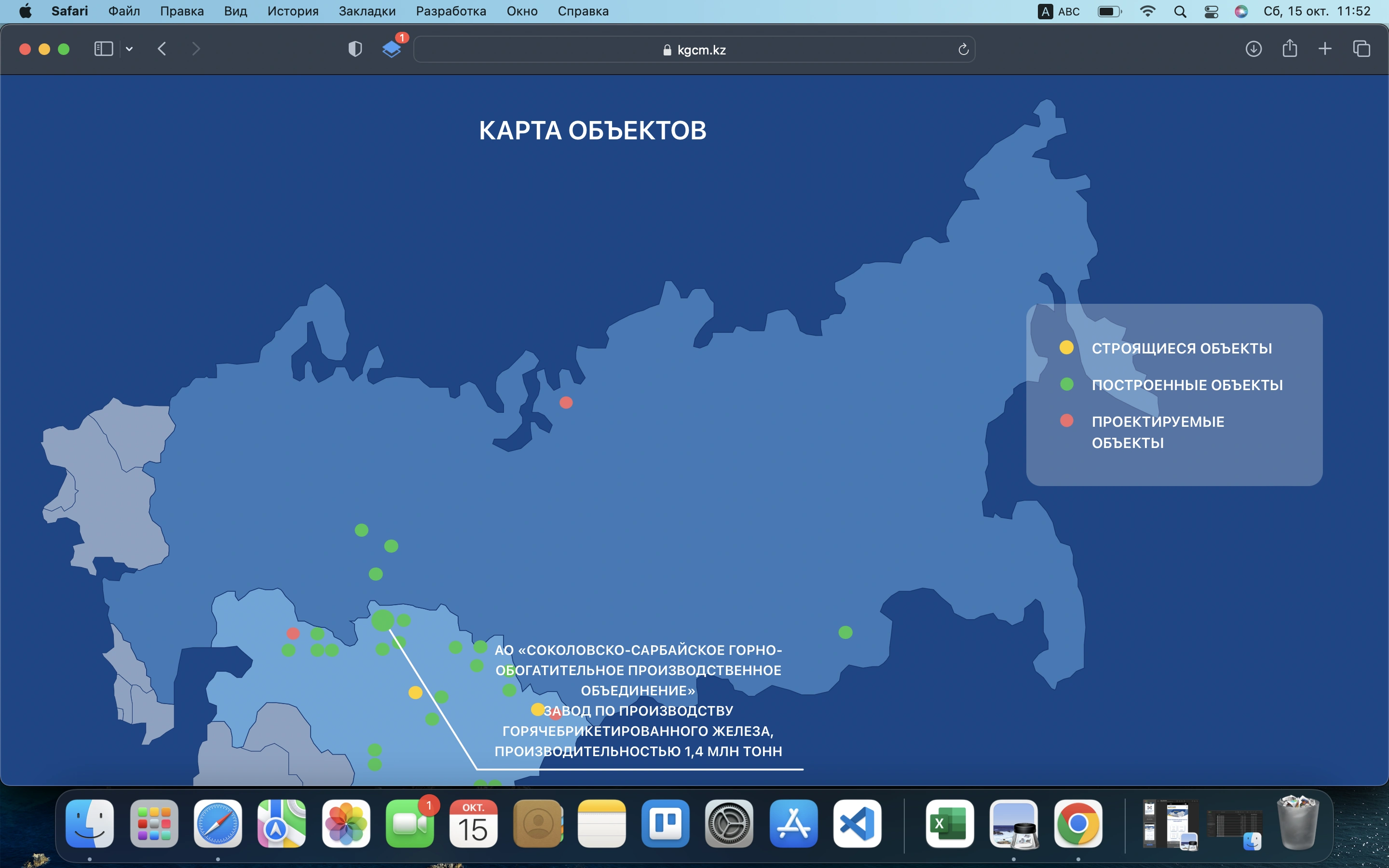Viewport: 1389px width, 868px height.
Task: Open Google Chrome from the Dock
Action: click(1078, 823)
